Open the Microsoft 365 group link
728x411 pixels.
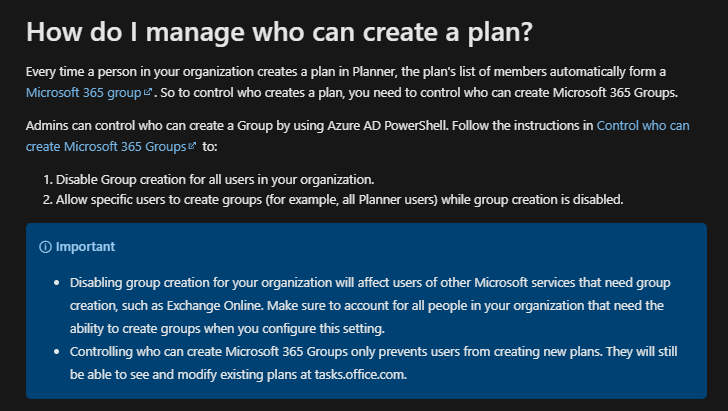tap(84, 92)
